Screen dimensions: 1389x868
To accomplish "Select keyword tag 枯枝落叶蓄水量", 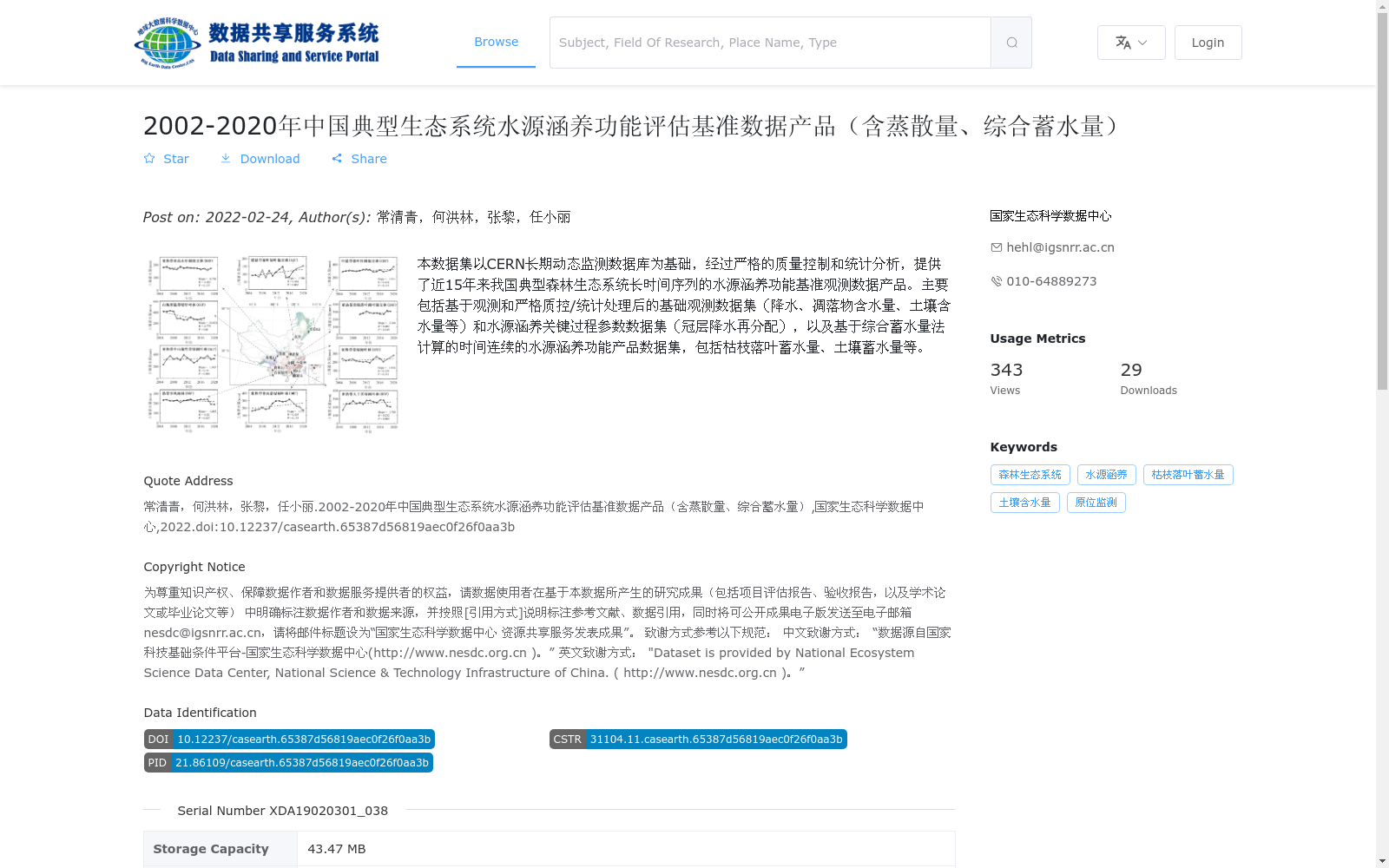I will pos(1188,475).
